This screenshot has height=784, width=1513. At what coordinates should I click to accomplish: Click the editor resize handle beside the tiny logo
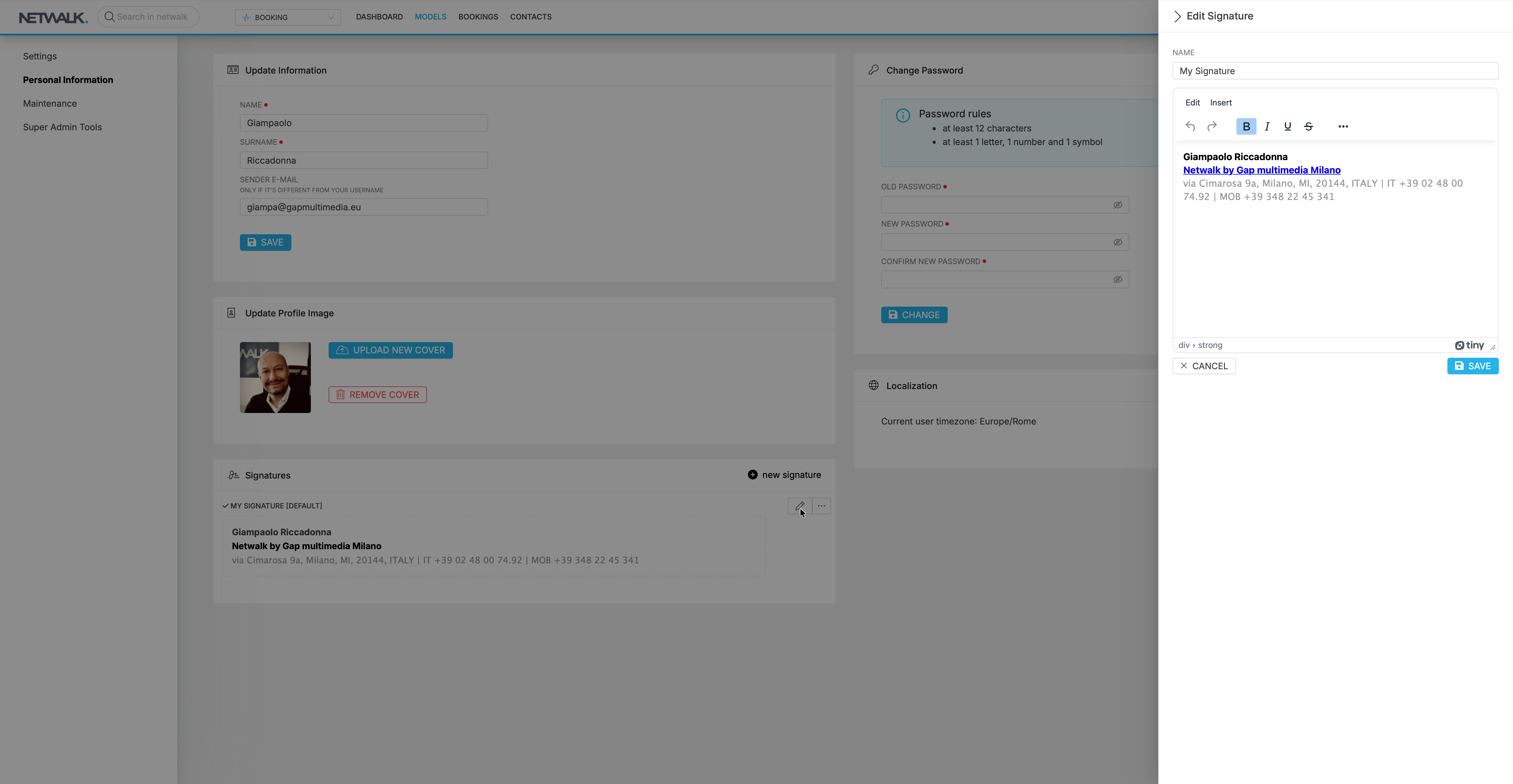1492,347
